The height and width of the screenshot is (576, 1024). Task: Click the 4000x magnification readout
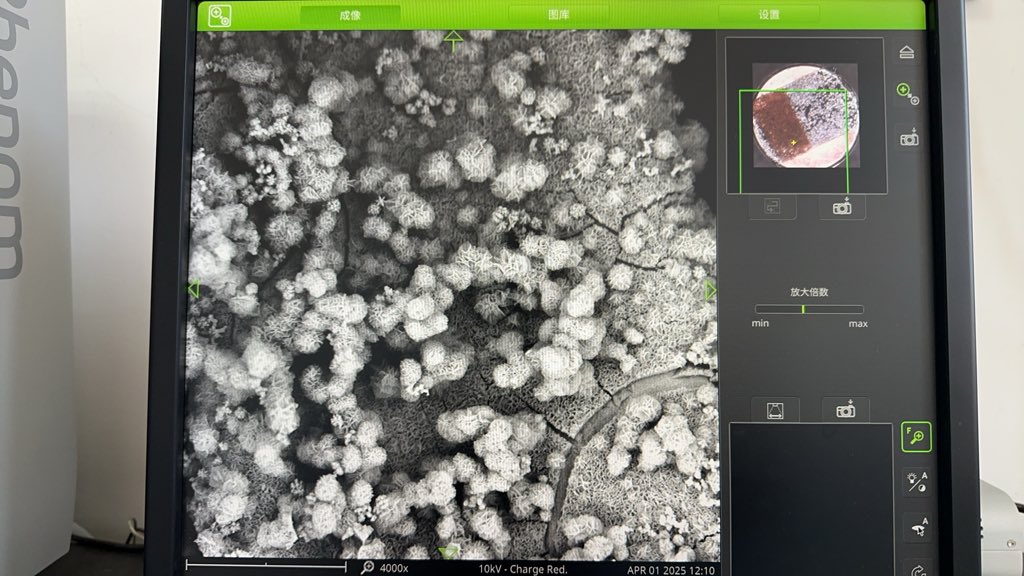[394, 568]
